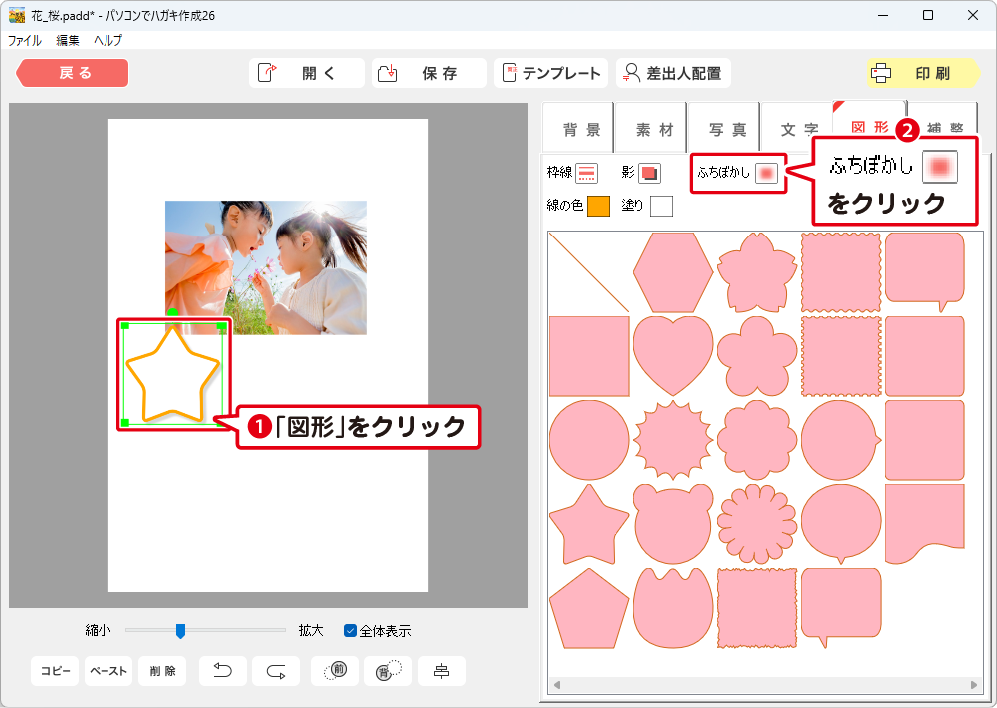Toggle the 全体表示 checkbox
This screenshot has width=997, height=708.
tap(351, 631)
